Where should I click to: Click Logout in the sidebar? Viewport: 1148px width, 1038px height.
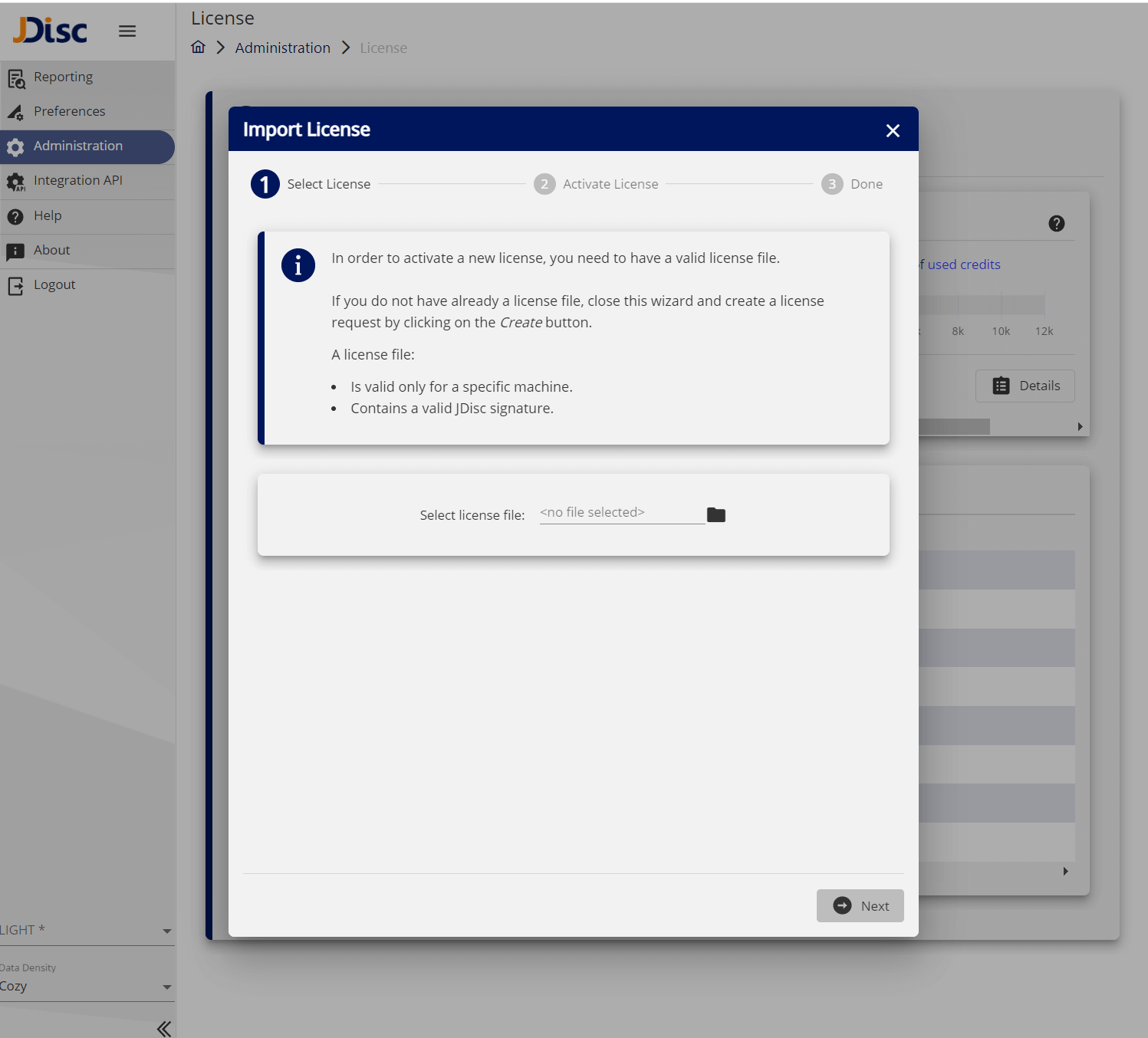click(x=54, y=285)
